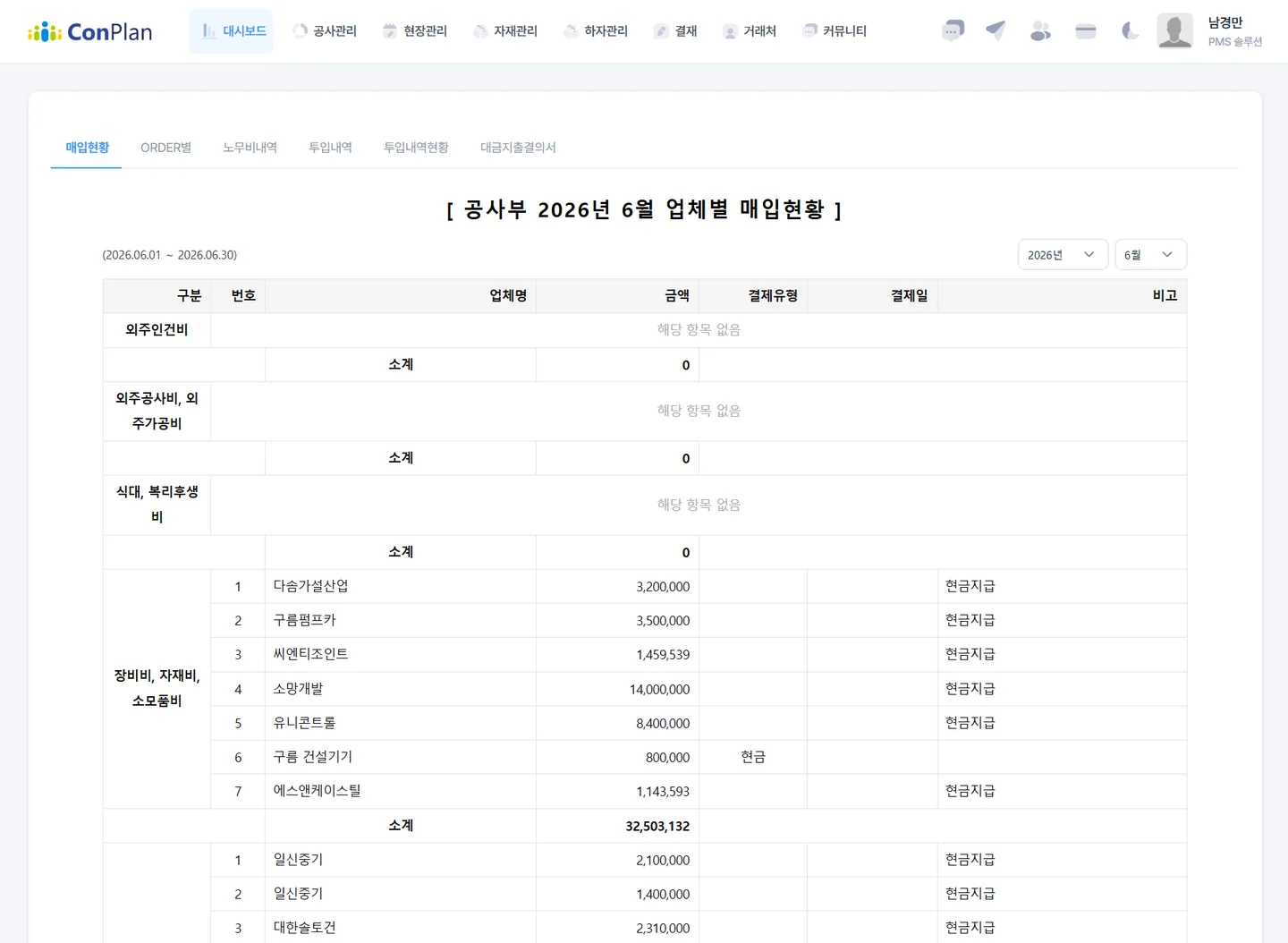Click the 외주인건비 category cell
The width and height of the screenshot is (1288, 943).
click(x=157, y=330)
